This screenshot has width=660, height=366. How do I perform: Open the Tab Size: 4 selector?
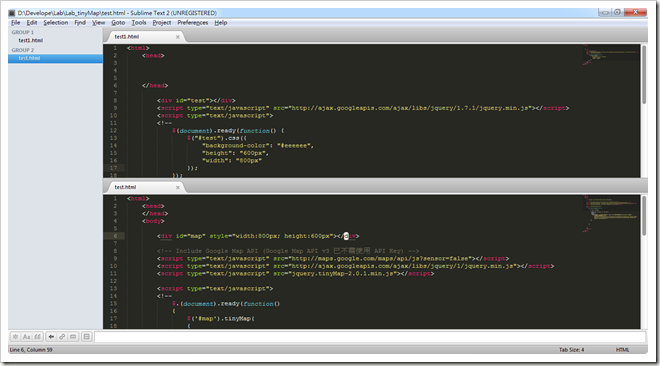click(x=571, y=350)
